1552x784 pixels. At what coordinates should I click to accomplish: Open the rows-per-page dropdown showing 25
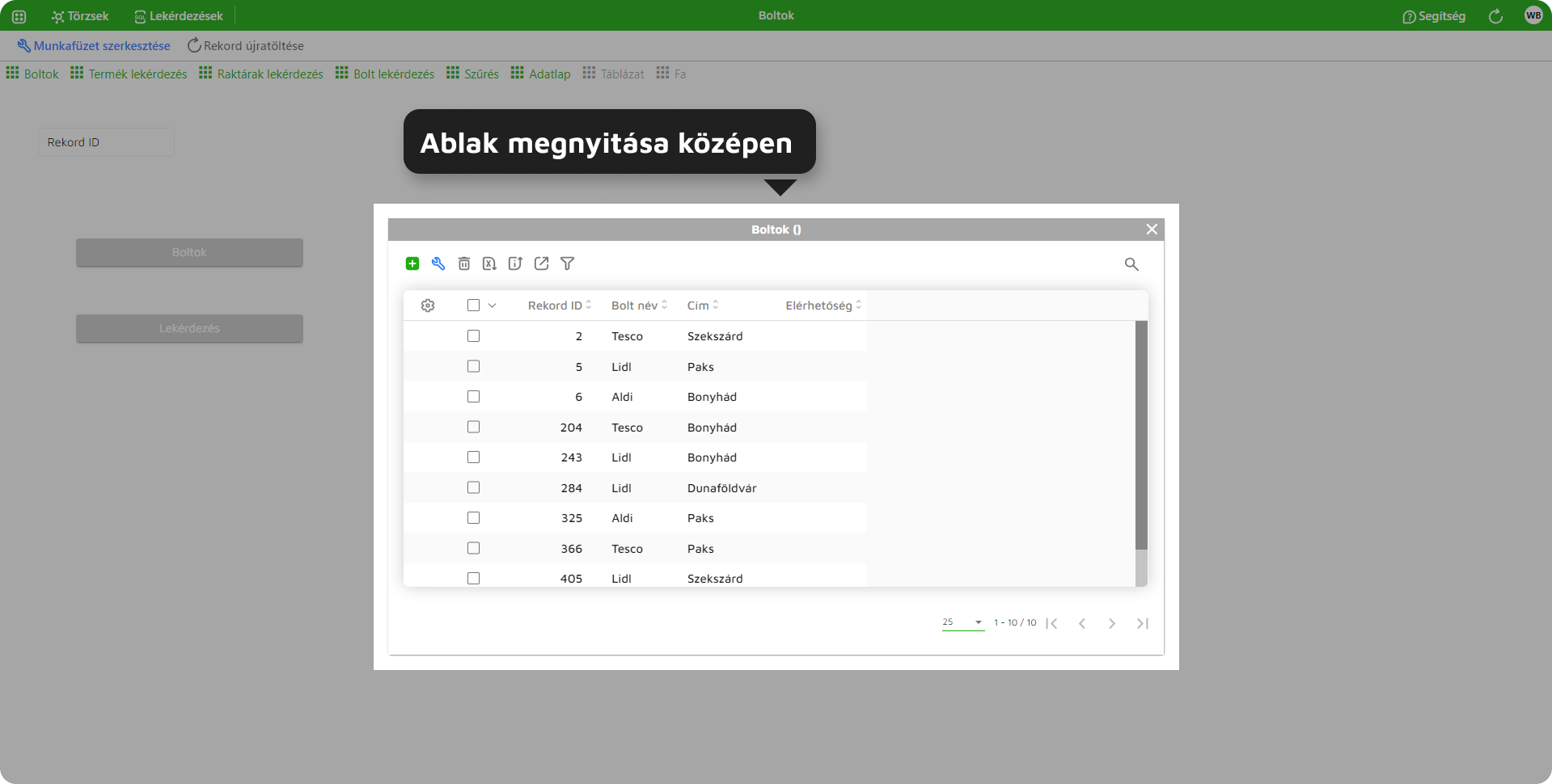tap(962, 622)
